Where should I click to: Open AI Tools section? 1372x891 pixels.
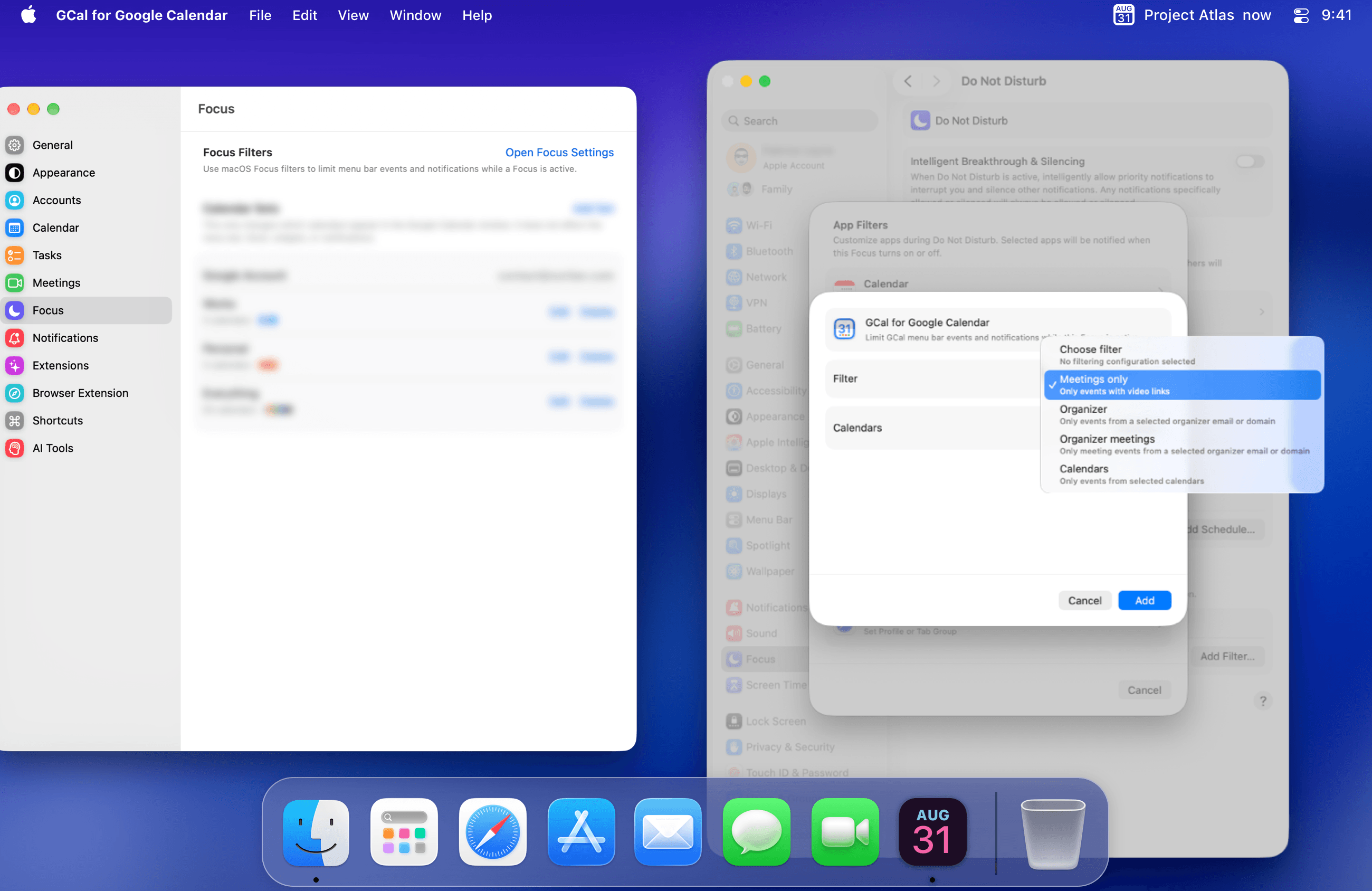pyautogui.click(x=87, y=448)
